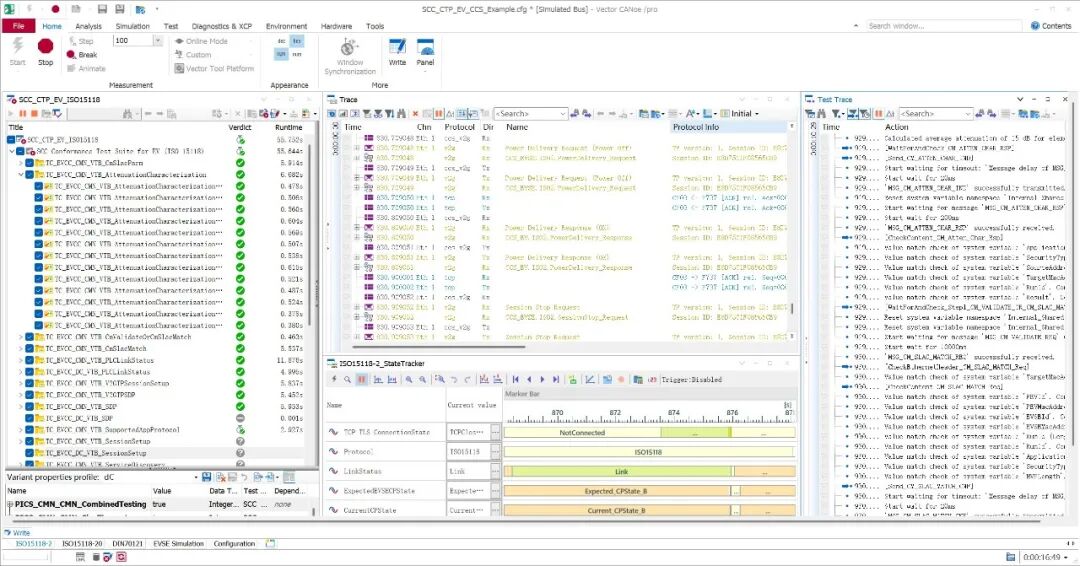Clear Trace window using red X icon
The width and height of the screenshot is (1080, 566).
click(x=414, y=114)
